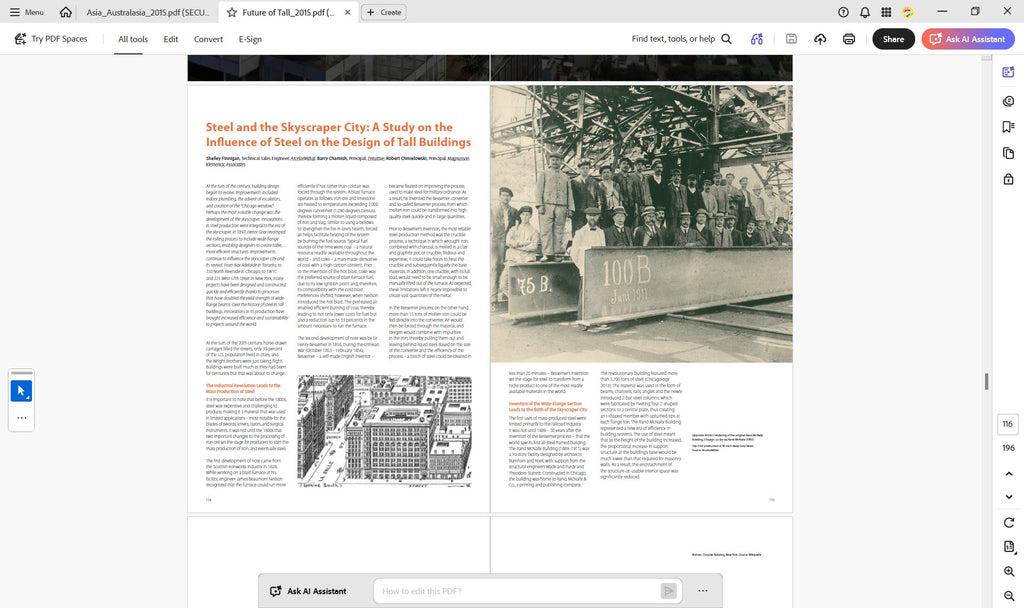Image resolution: width=1024 pixels, height=608 pixels.
Task: Switch to Asia_Australasia_2015.pdf tab
Action: [x=148, y=12]
